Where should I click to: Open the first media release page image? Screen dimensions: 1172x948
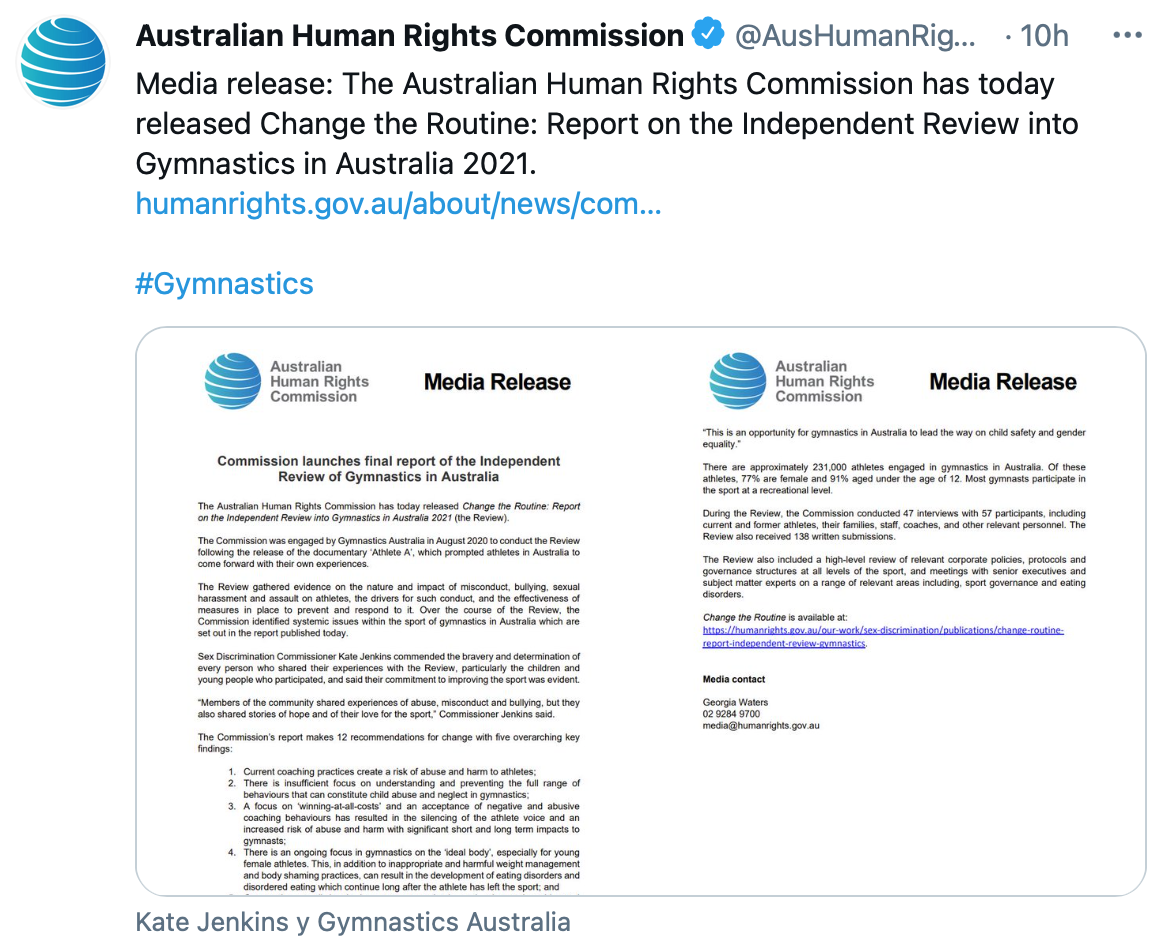click(388, 611)
